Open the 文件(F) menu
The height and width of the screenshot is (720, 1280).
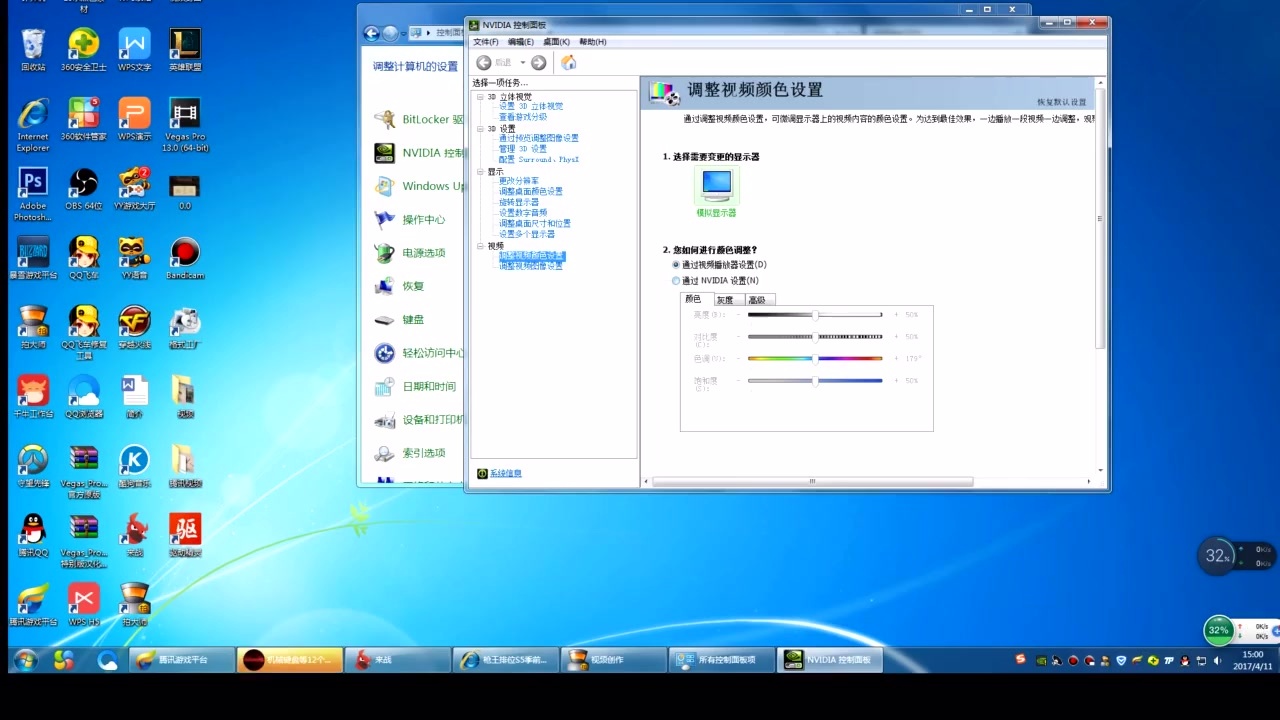(x=485, y=42)
